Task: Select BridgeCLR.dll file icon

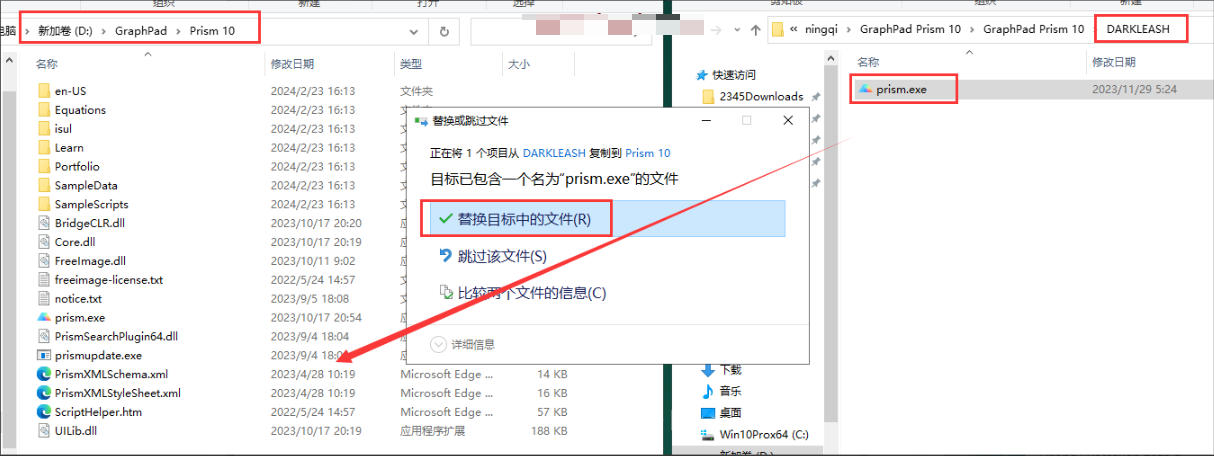Action: 44,223
